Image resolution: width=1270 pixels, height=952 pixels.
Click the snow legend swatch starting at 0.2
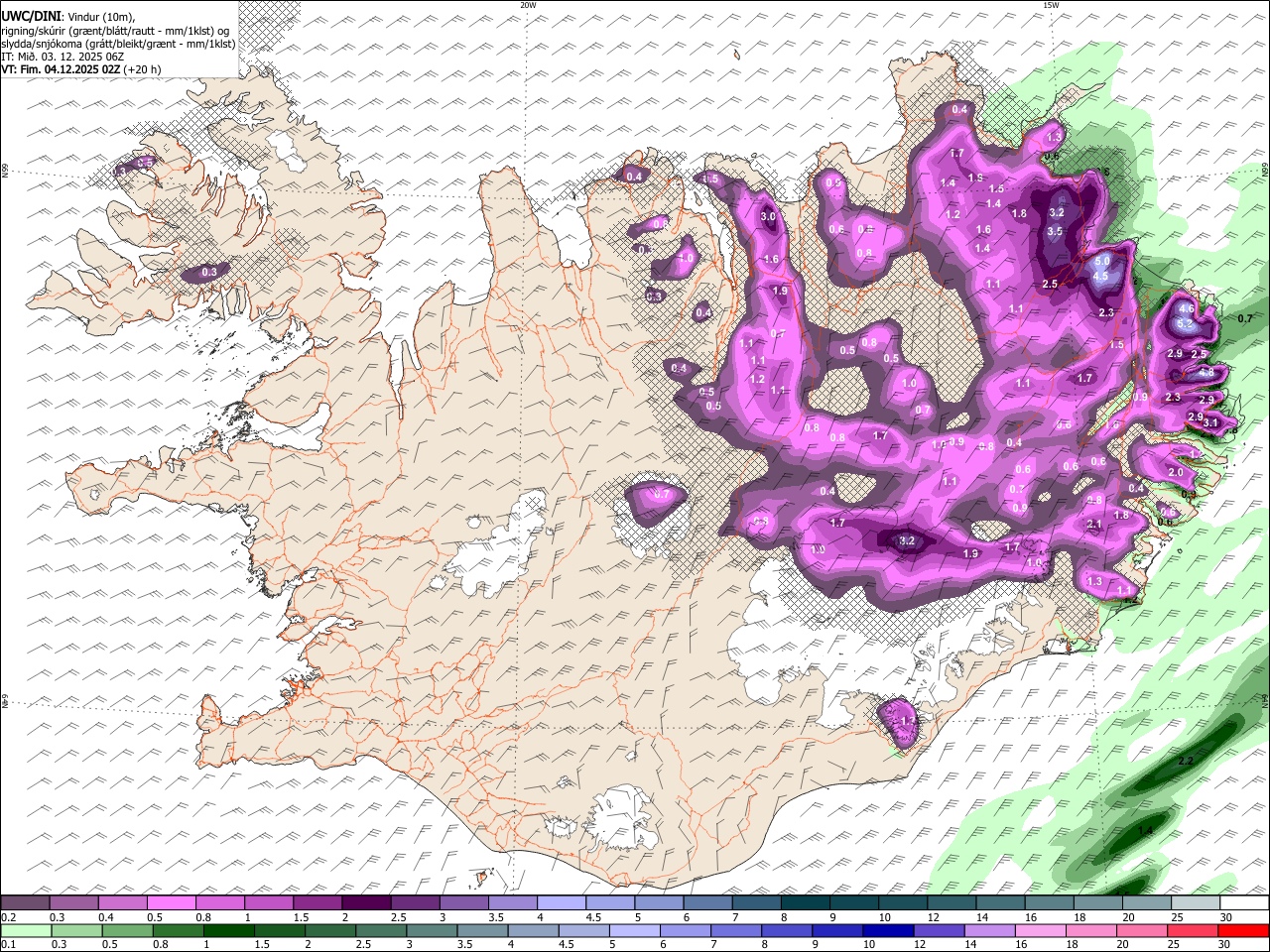click(25, 903)
